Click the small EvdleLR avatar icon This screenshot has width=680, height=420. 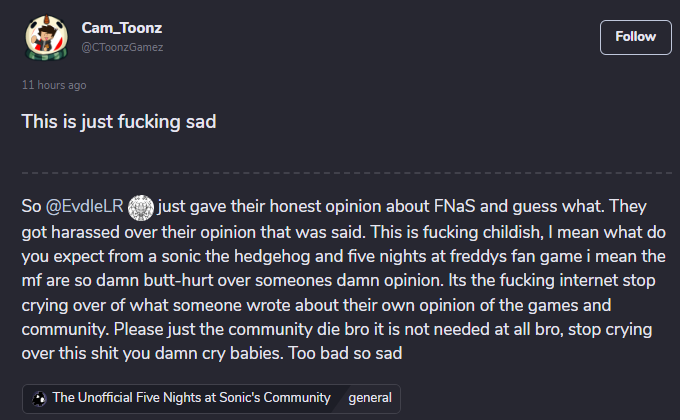click(140, 207)
